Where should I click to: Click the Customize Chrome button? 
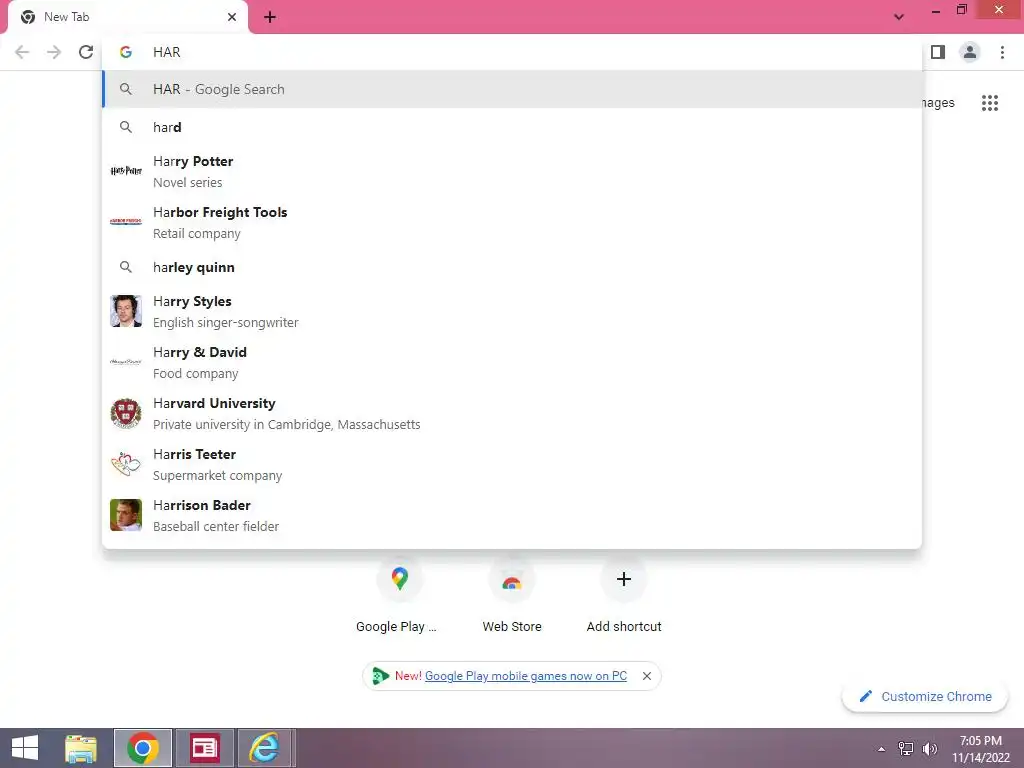point(925,696)
